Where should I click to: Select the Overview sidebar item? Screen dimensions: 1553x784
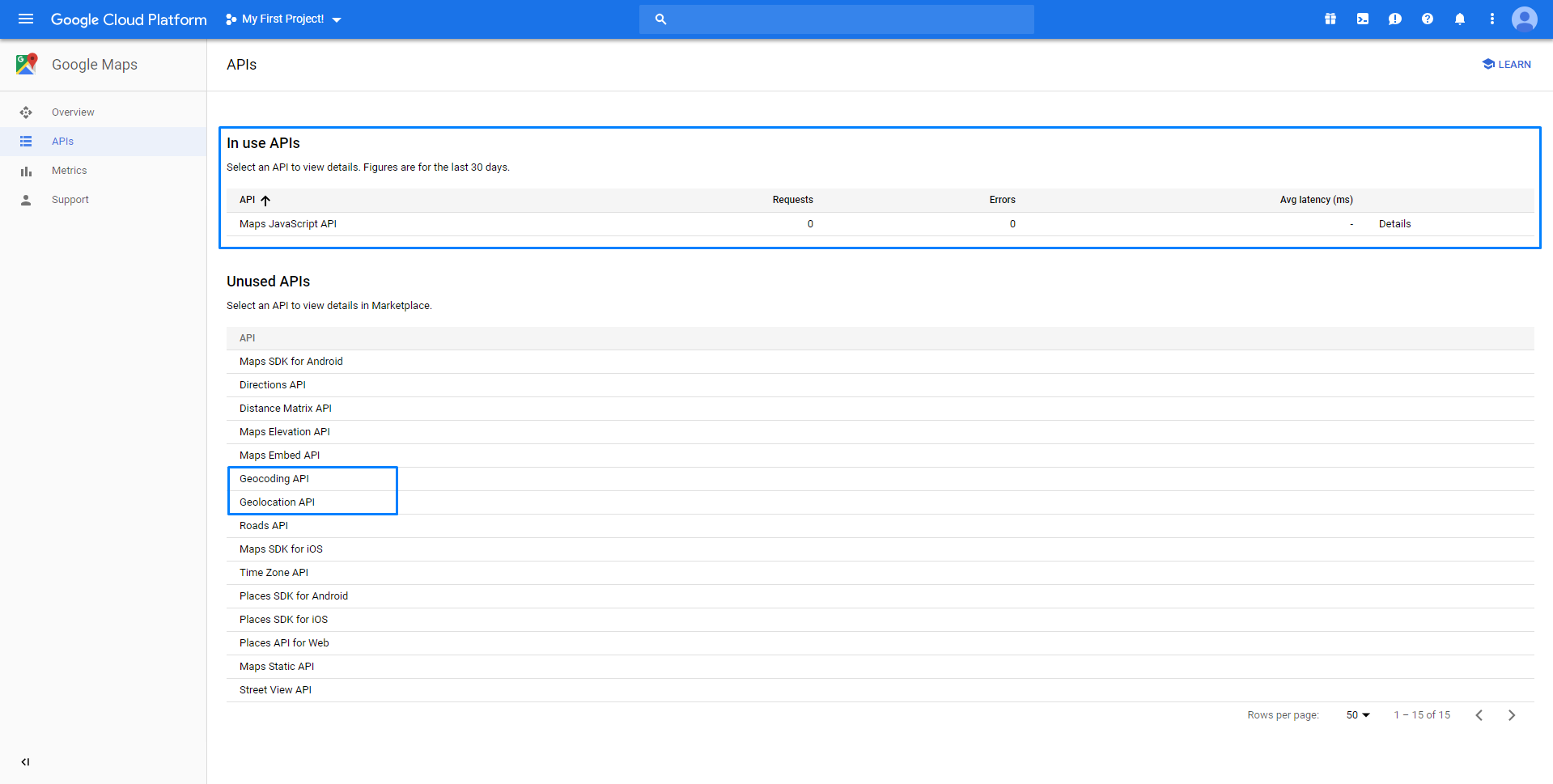pyautogui.click(x=103, y=112)
